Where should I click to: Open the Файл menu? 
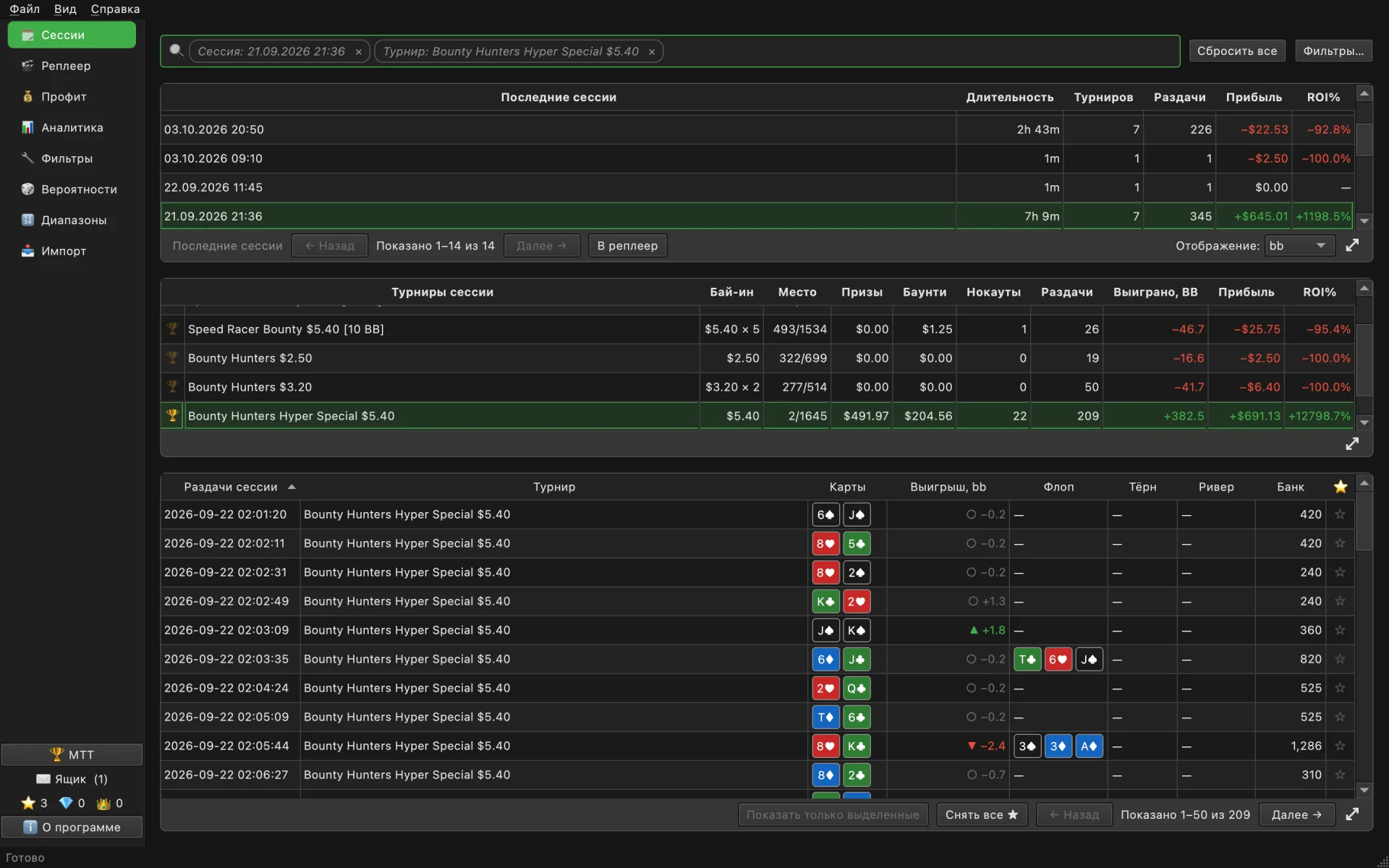(x=25, y=9)
